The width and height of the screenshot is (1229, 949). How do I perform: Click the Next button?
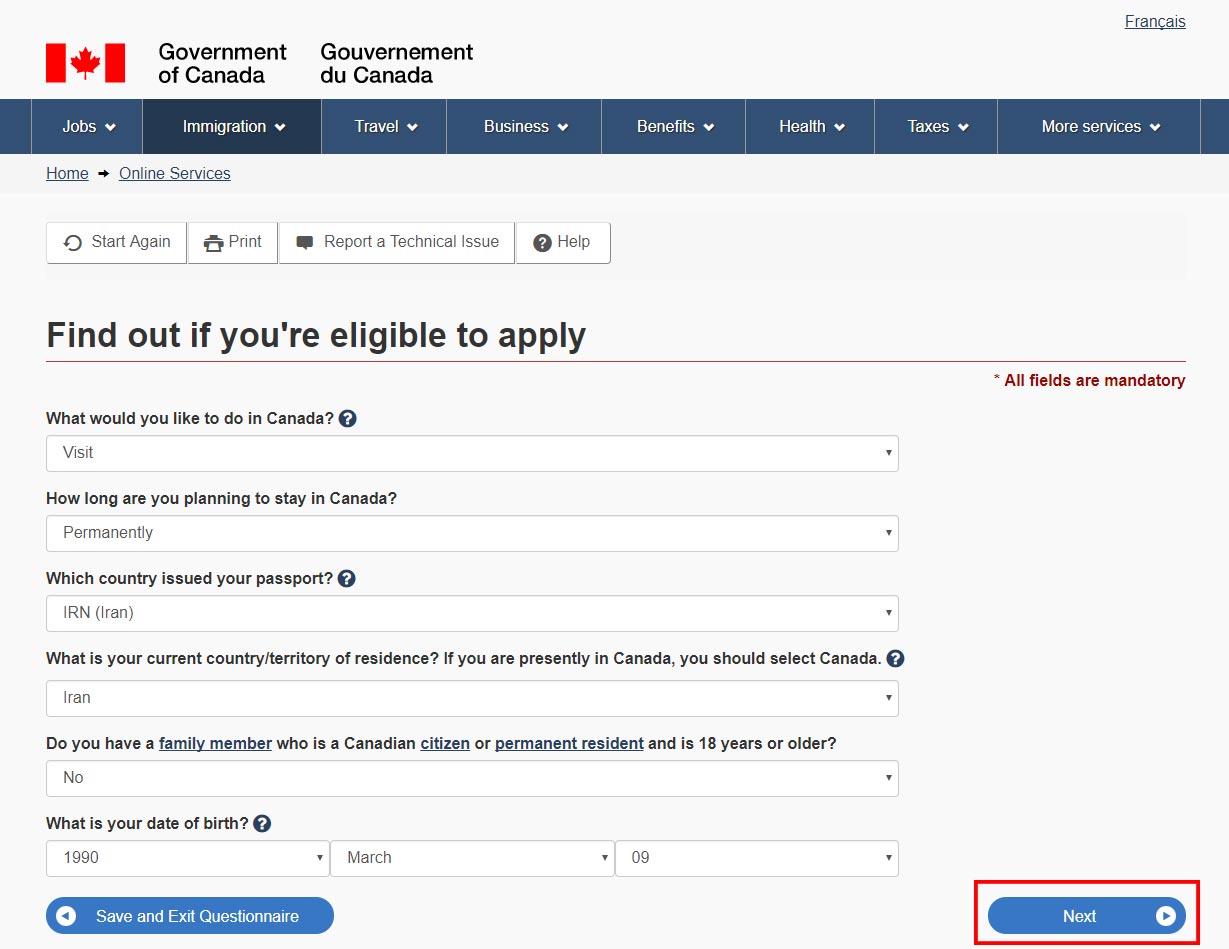1086,916
